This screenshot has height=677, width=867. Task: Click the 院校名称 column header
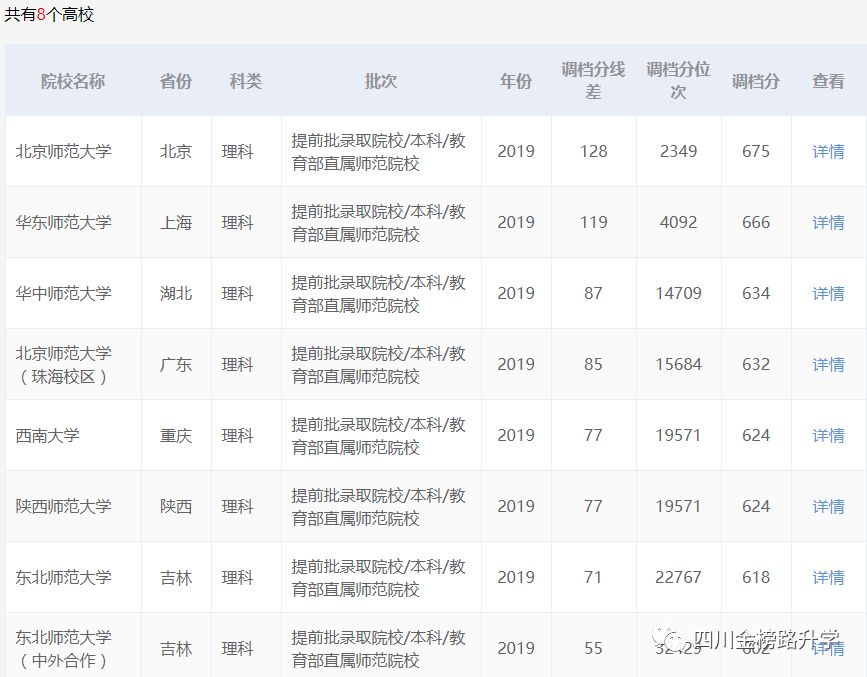click(x=73, y=81)
